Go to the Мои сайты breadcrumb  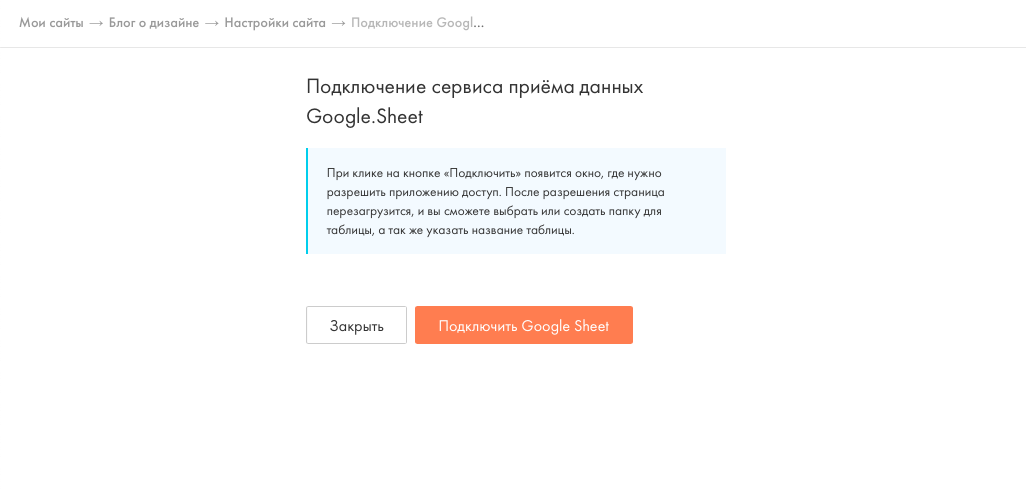coord(51,24)
